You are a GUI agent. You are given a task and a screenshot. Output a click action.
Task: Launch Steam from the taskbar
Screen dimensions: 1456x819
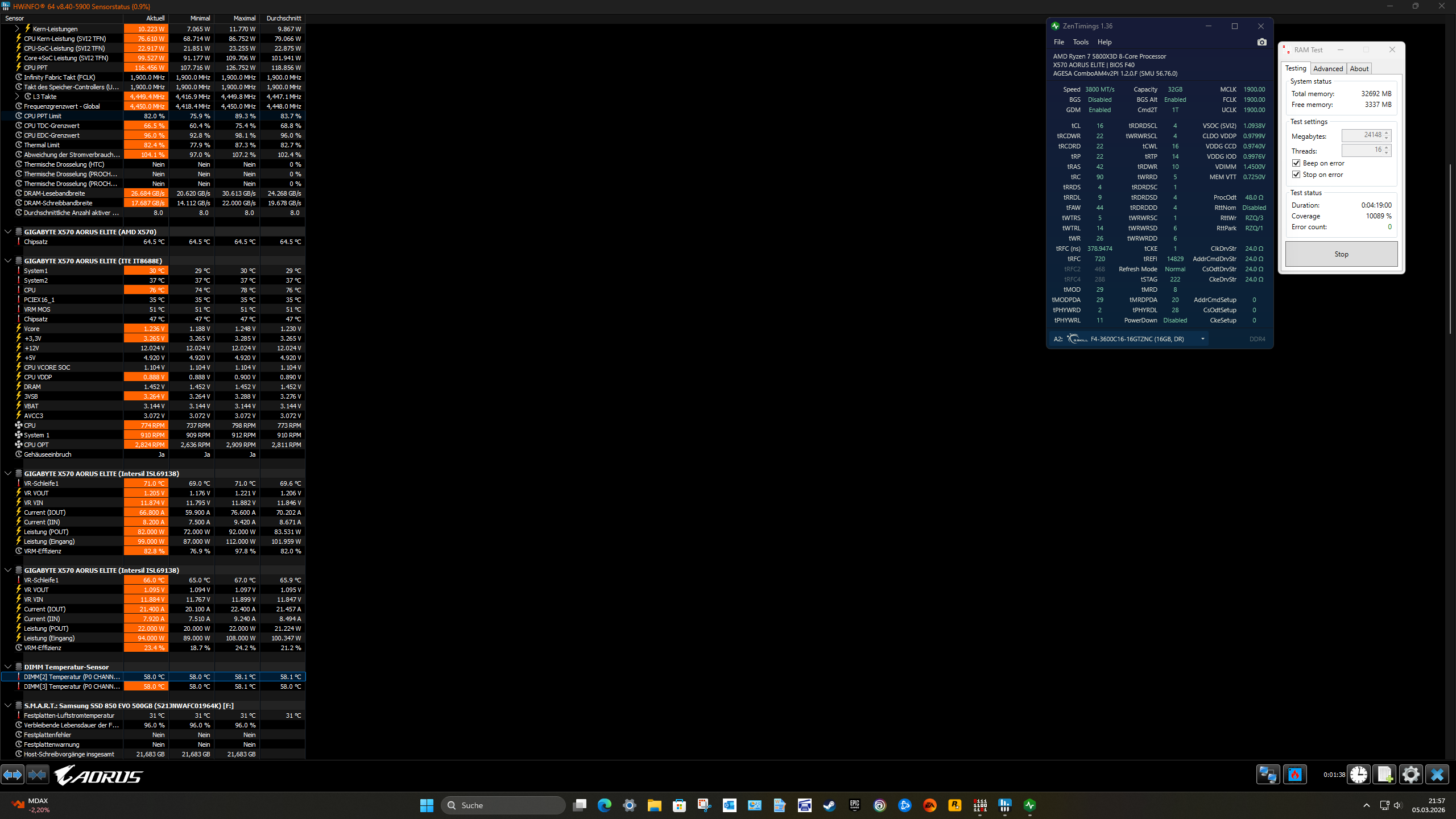(829, 805)
